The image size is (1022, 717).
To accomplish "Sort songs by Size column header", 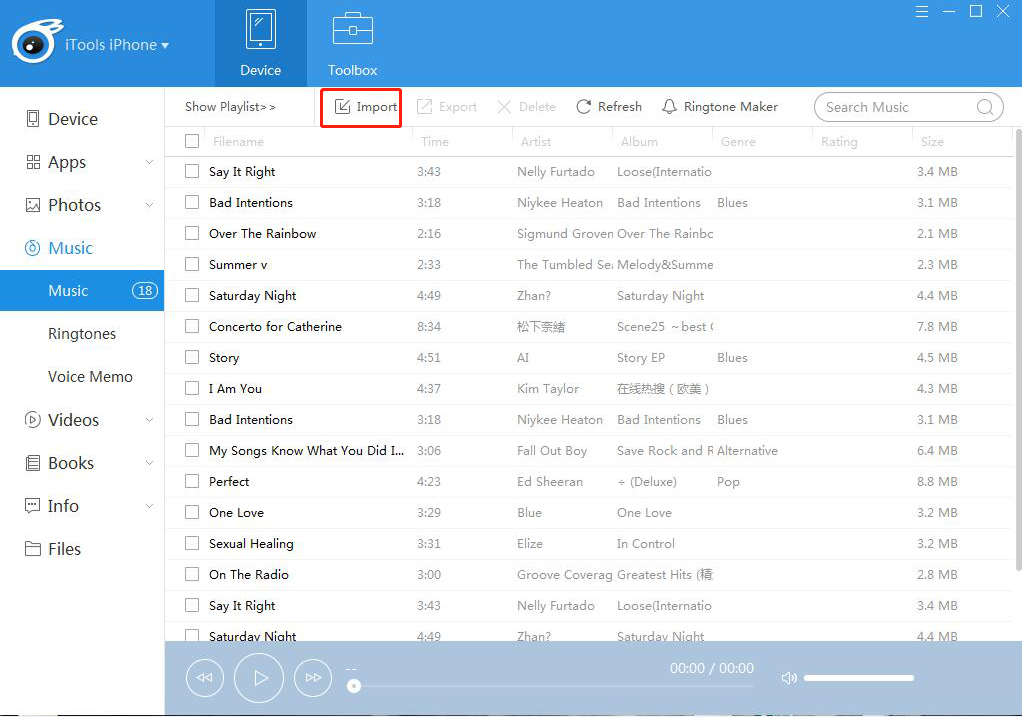I will [x=932, y=141].
